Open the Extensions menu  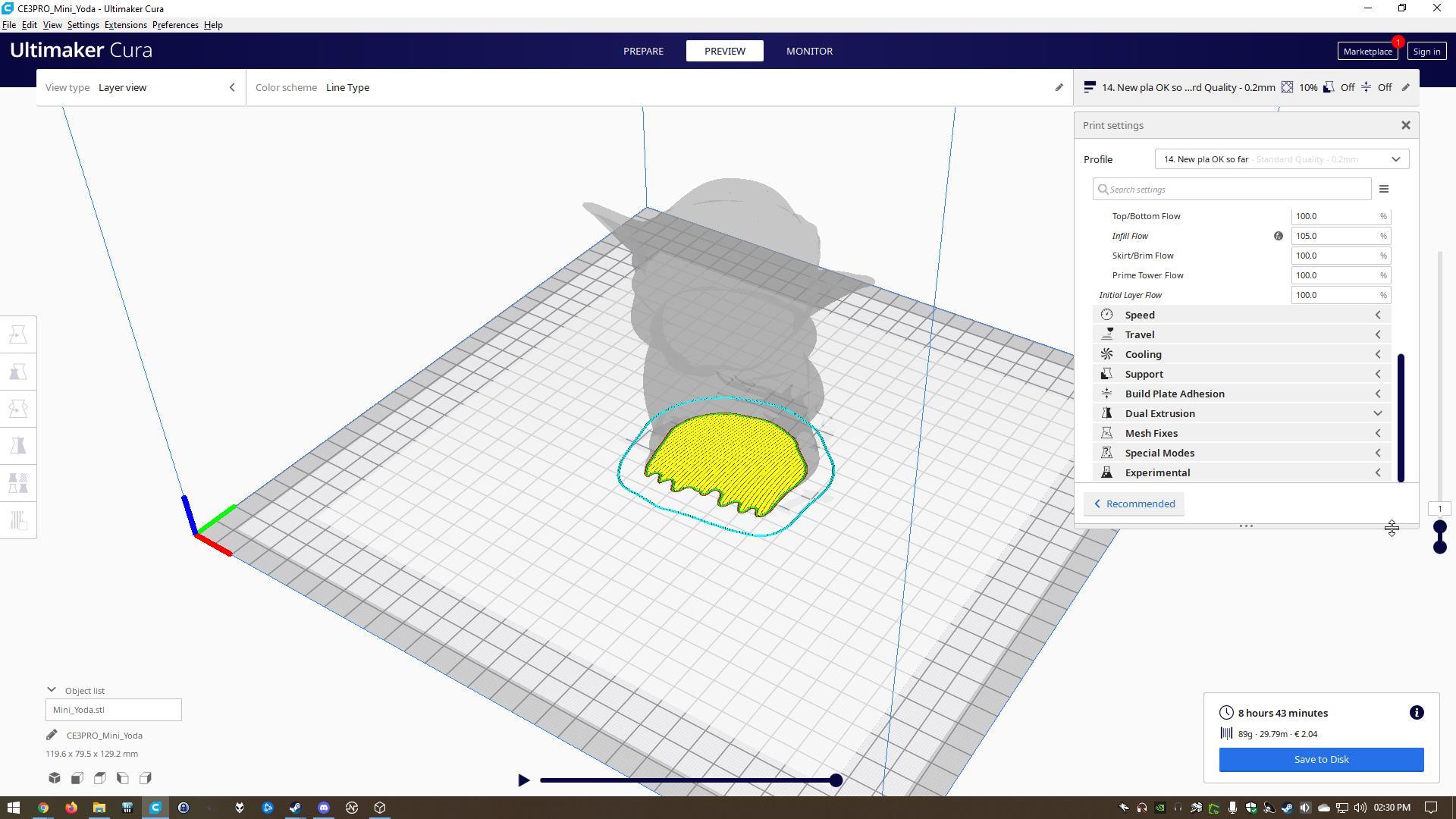pos(125,25)
